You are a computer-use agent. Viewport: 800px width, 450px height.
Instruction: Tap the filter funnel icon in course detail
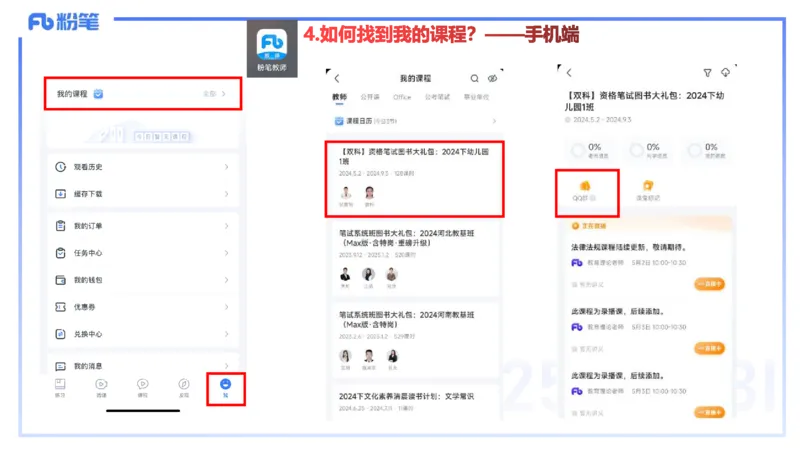point(707,73)
